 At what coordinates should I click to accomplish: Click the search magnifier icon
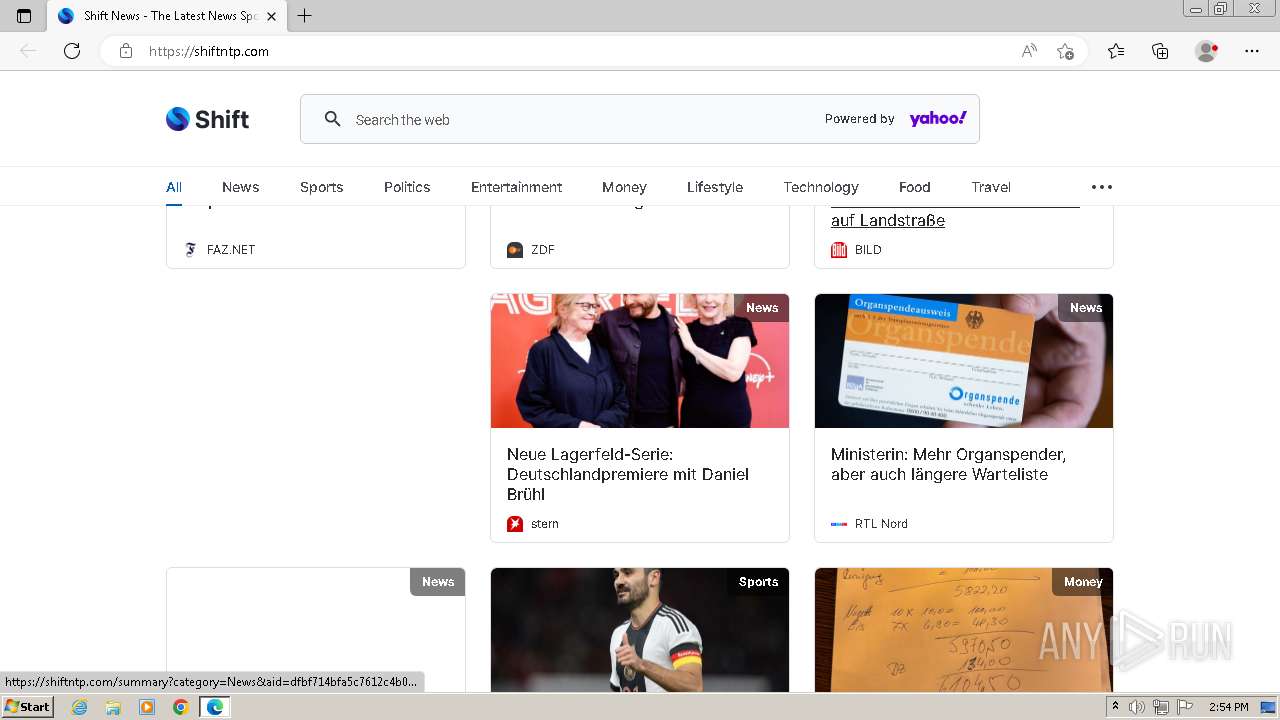tap(333, 119)
